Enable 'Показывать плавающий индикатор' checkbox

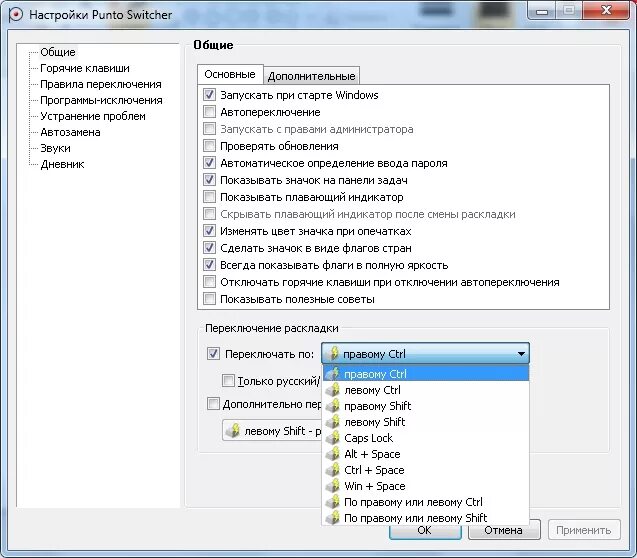209,197
